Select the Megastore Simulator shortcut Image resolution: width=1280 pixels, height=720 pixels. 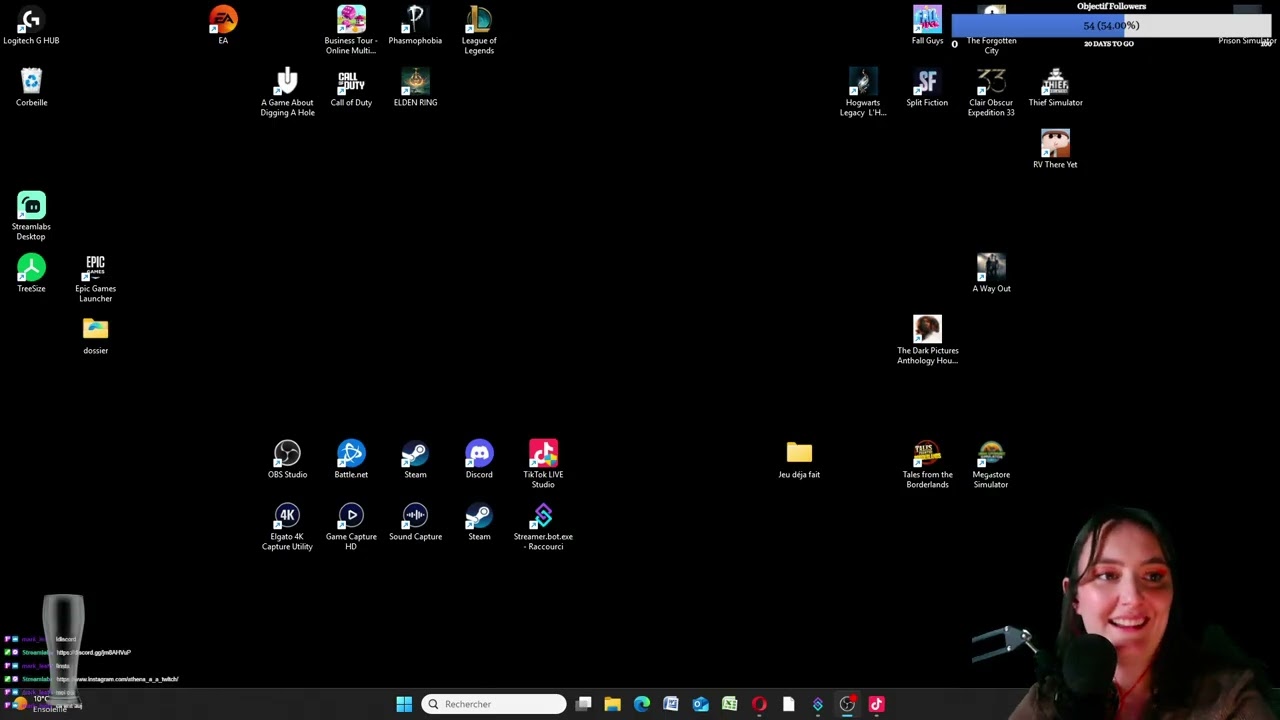(991, 464)
